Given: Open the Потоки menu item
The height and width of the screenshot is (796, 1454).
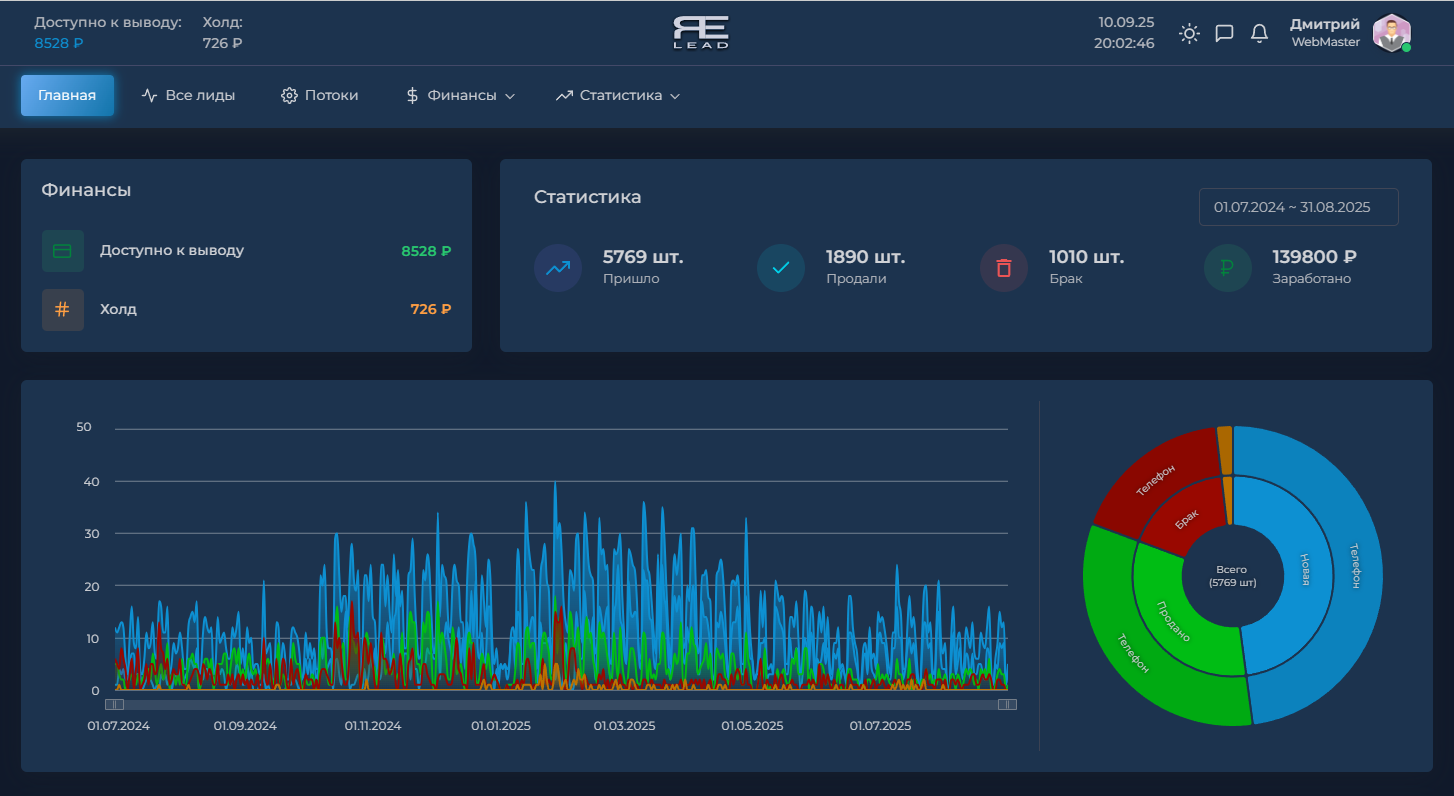Looking at the screenshot, I should [x=320, y=96].
